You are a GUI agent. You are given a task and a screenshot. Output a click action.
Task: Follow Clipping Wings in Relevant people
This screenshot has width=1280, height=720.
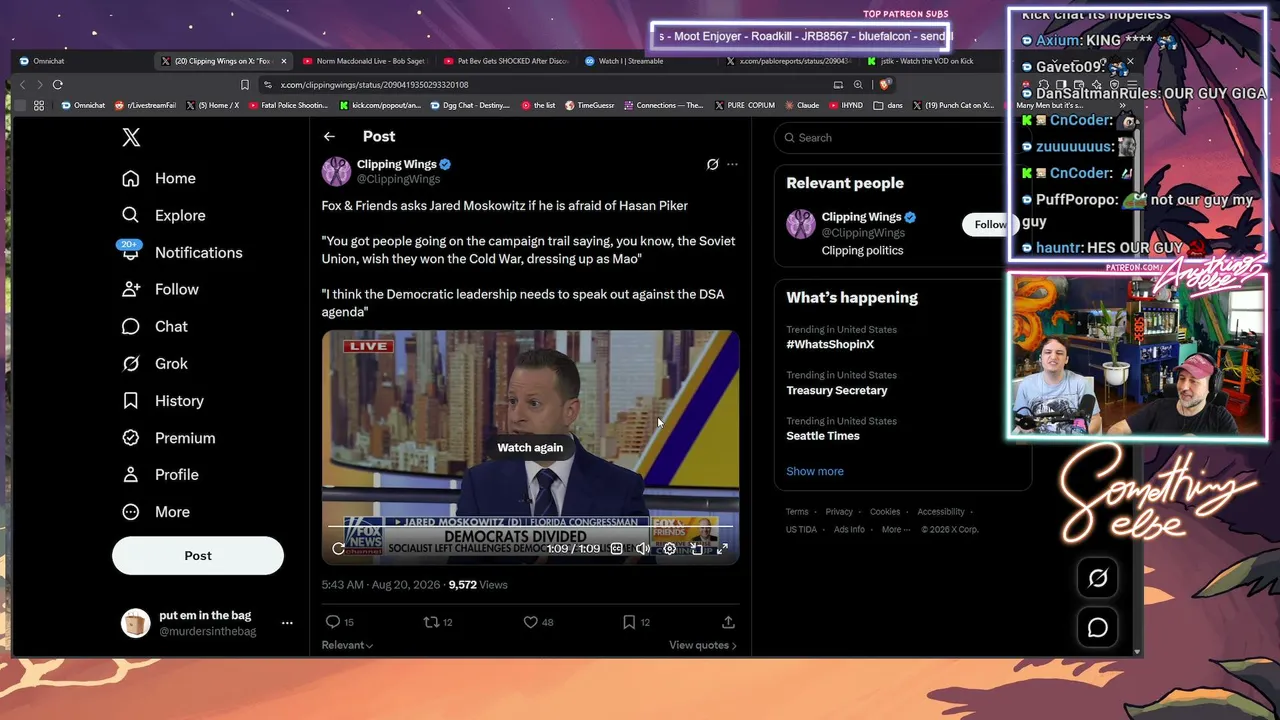(x=989, y=224)
